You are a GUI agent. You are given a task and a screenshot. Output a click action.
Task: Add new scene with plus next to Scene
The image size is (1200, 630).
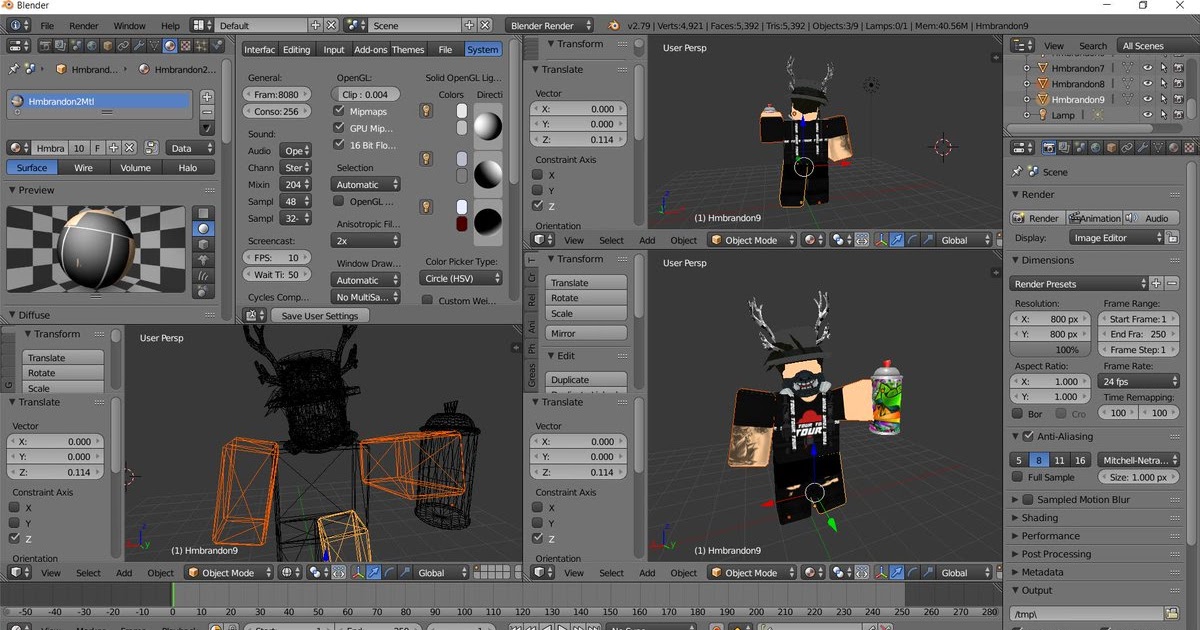click(469, 25)
